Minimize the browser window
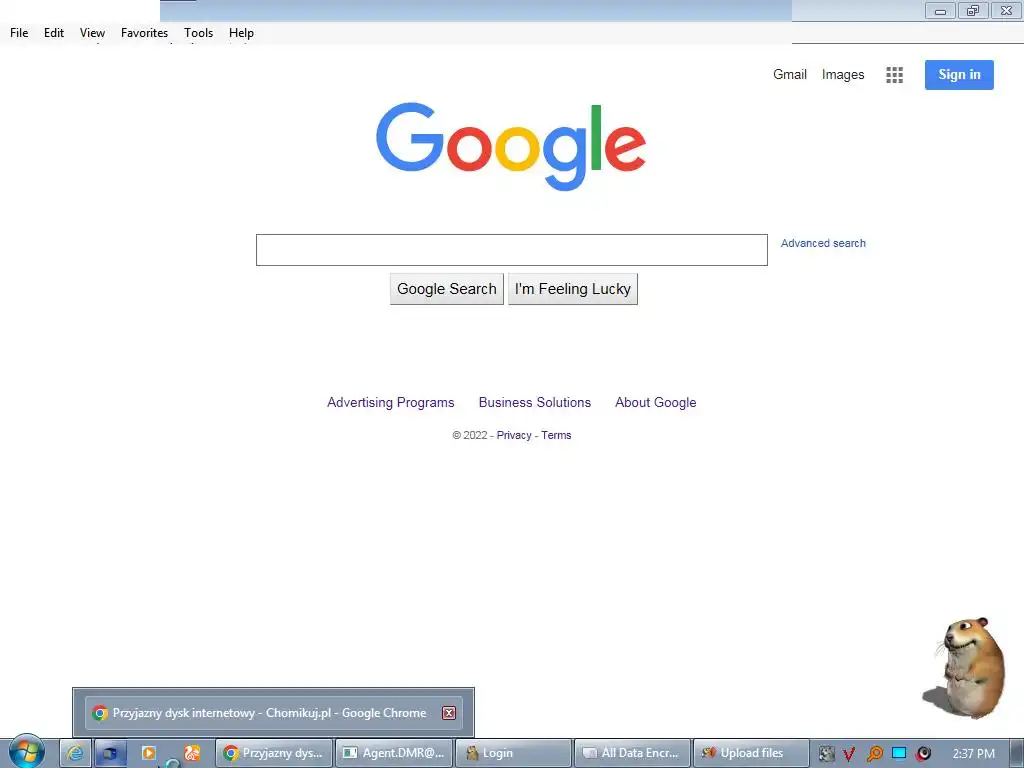1024x768 pixels. (940, 10)
